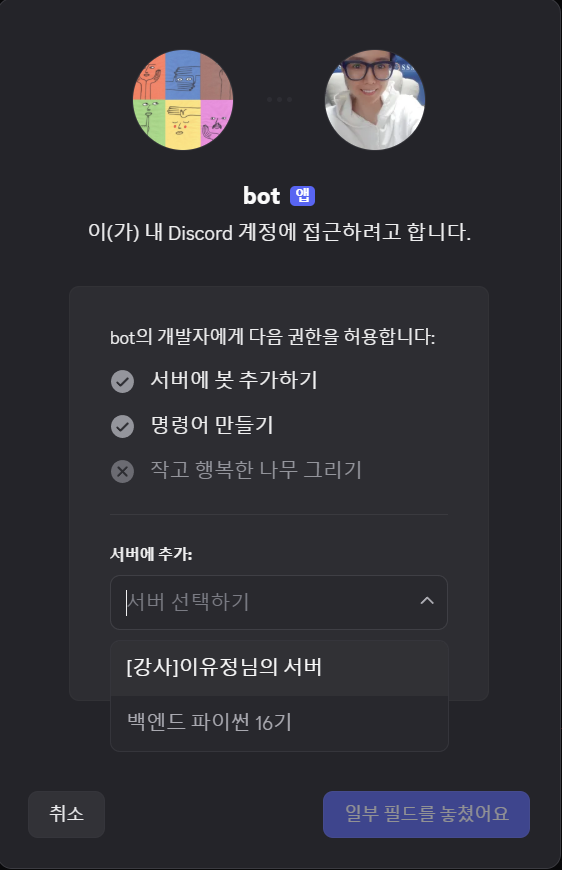The height and width of the screenshot is (870, 562).
Task: Click the checkmark icon for 서버에 봇 추가하기
Action: click(123, 381)
